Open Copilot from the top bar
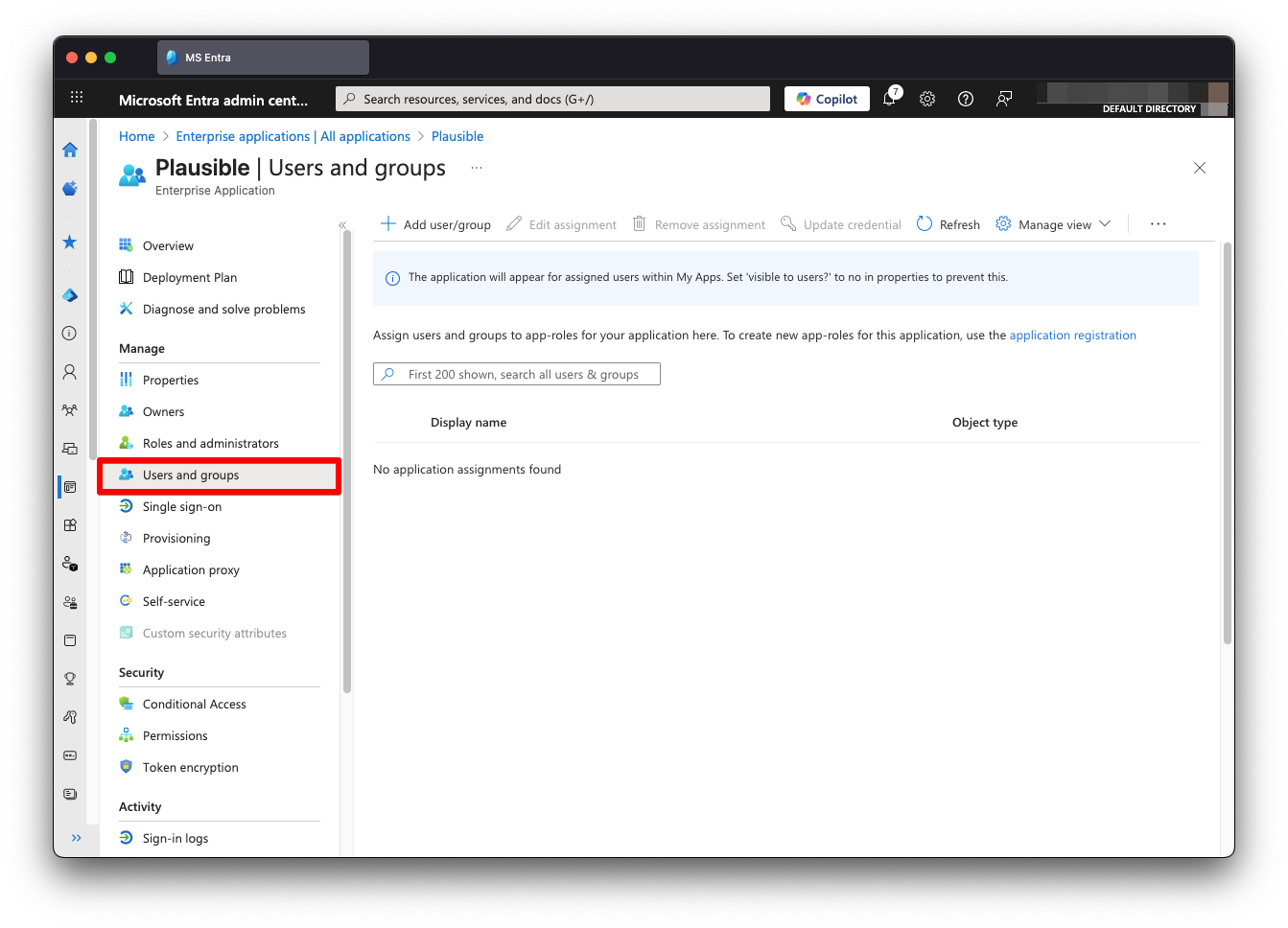The image size is (1288, 928). 826,98
